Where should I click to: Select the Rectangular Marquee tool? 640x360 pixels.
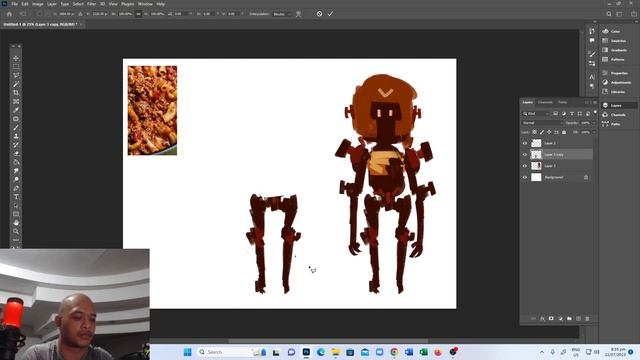click(x=16, y=67)
